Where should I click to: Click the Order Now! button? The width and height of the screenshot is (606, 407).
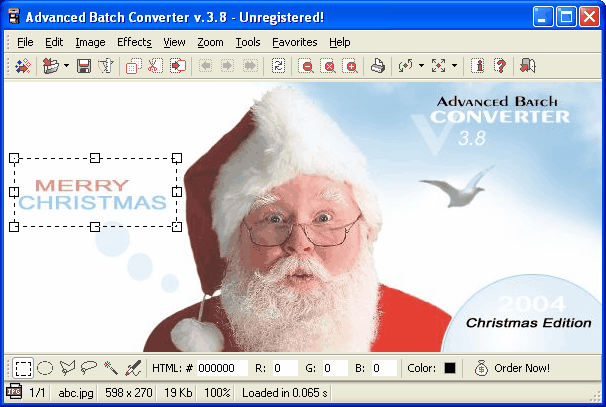[512, 368]
